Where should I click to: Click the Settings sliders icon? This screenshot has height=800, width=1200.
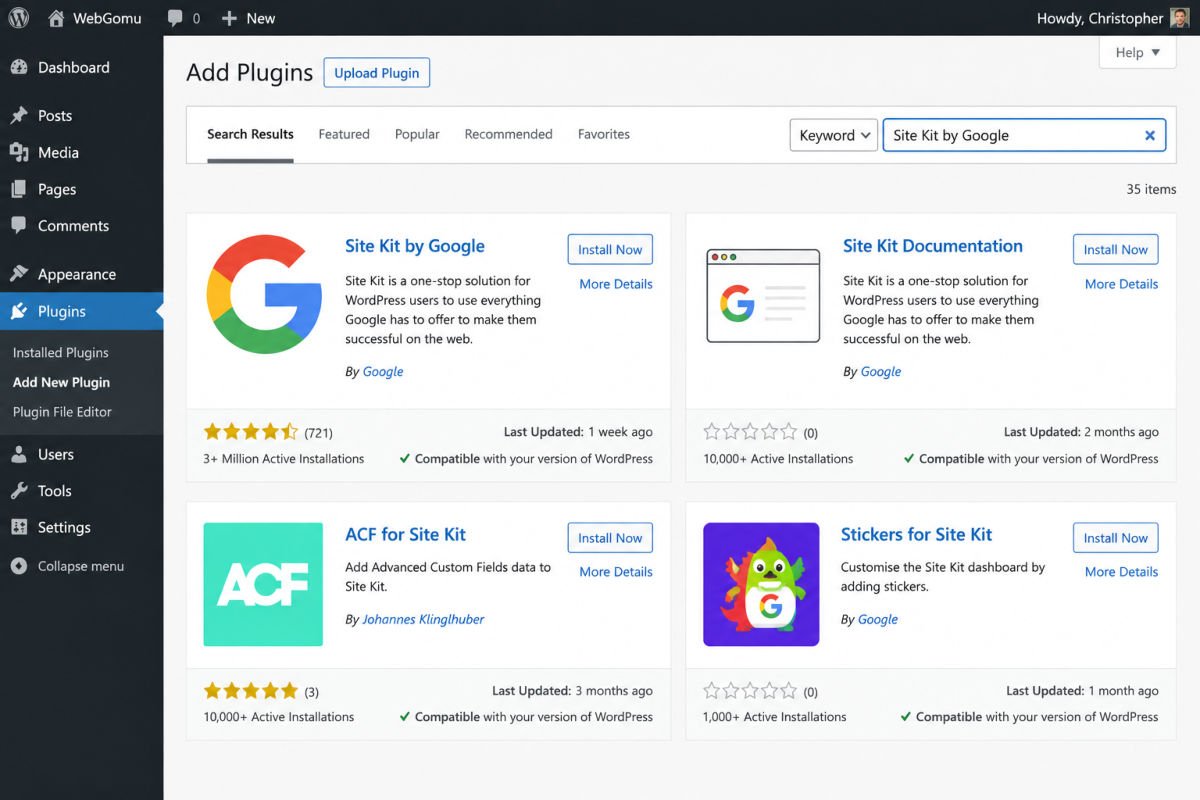click(18, 527)
